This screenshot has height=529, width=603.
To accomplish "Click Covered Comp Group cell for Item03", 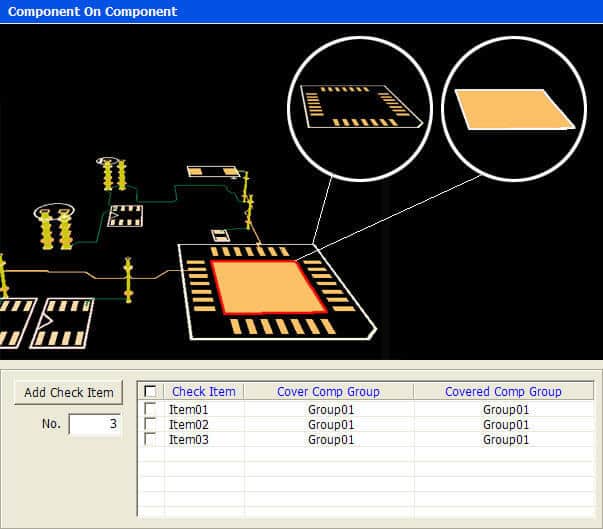I will click(x=506, y=439).
